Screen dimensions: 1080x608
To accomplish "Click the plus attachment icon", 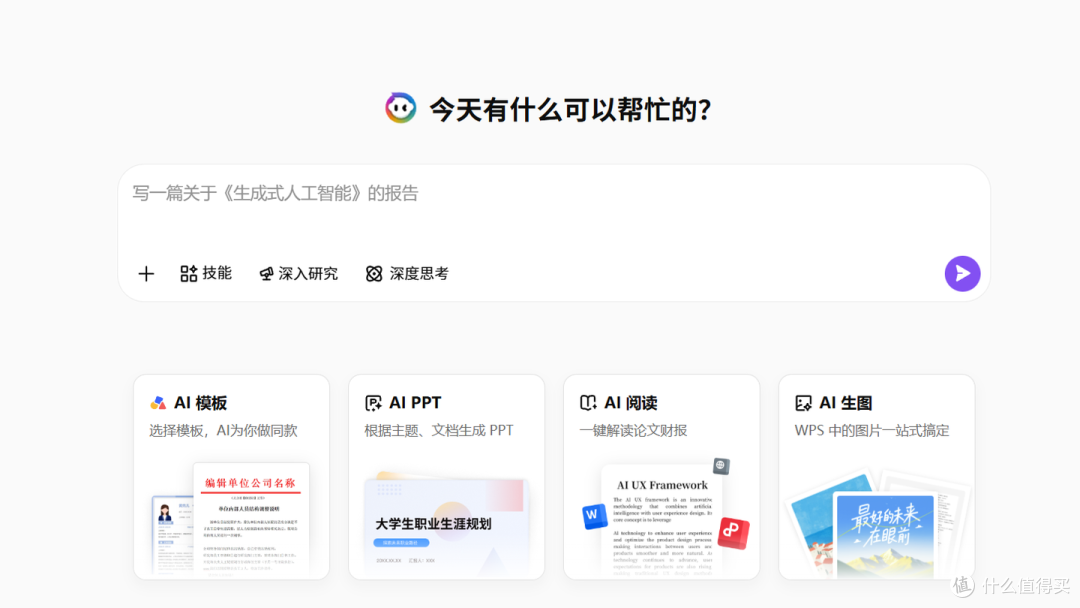I will point(146,274).
